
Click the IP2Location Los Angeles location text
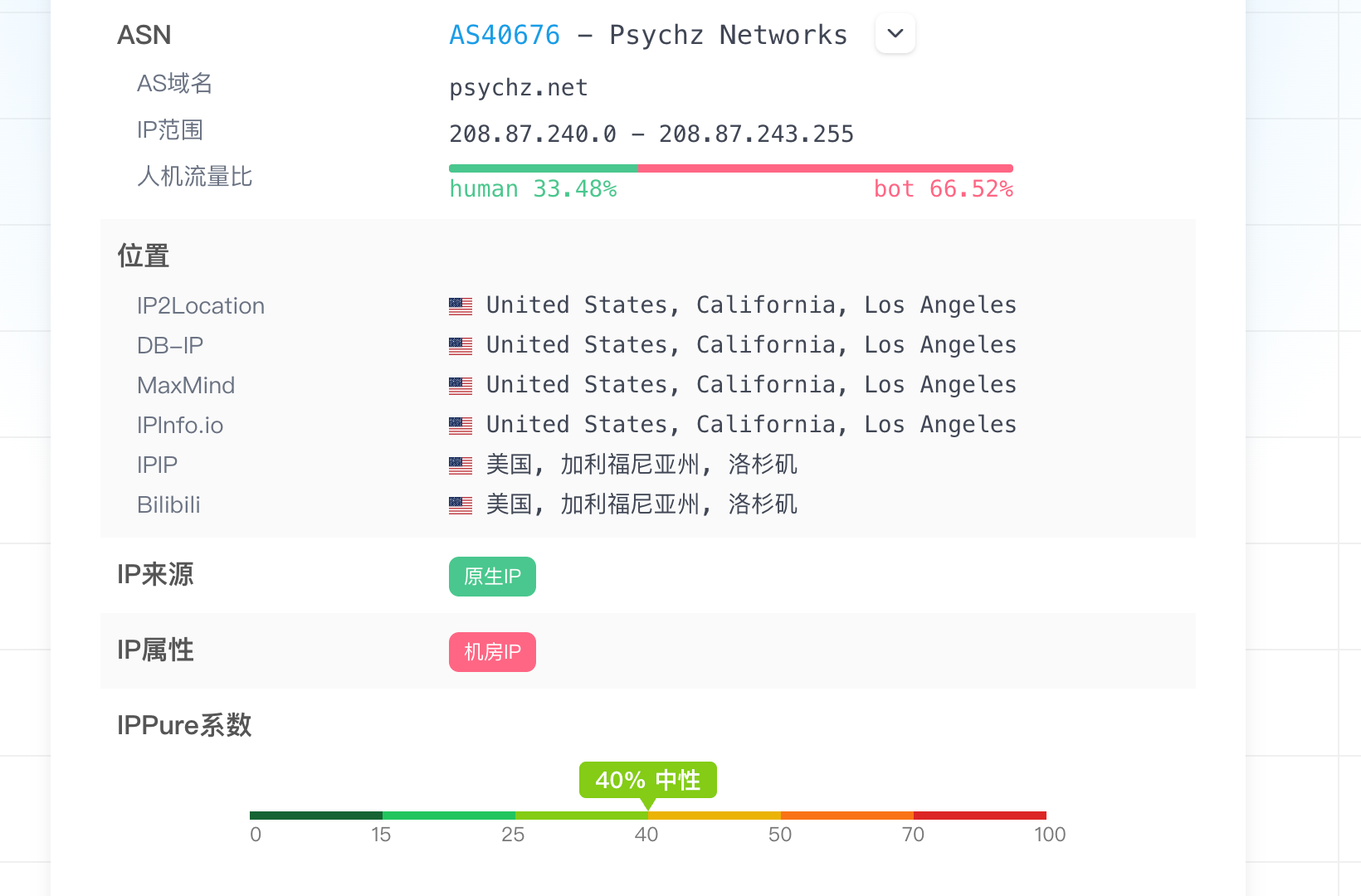[x=751, y=305]
